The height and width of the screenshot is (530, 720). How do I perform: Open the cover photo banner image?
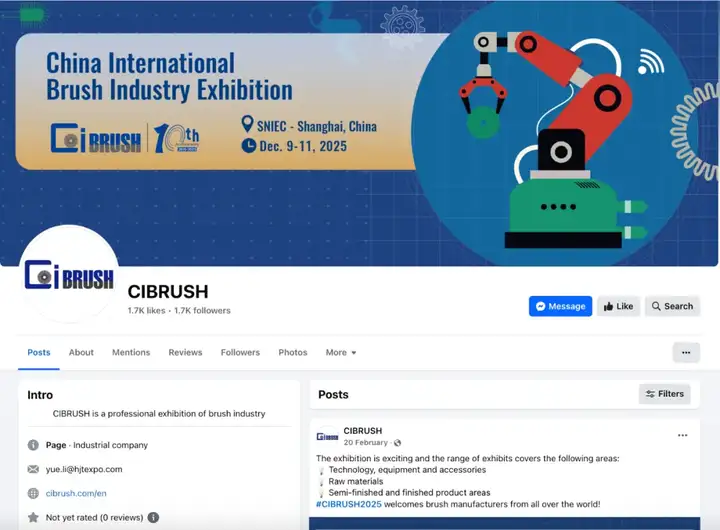point(359,133)
